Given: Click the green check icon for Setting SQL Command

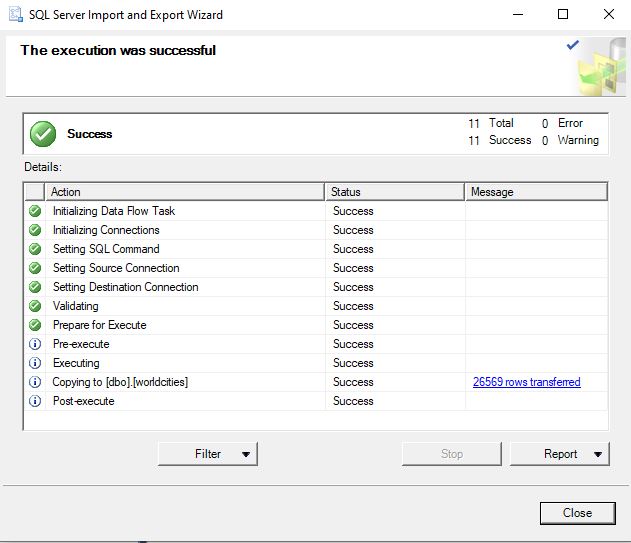Looking at the screenshot, I should click(x=35, y=249).
